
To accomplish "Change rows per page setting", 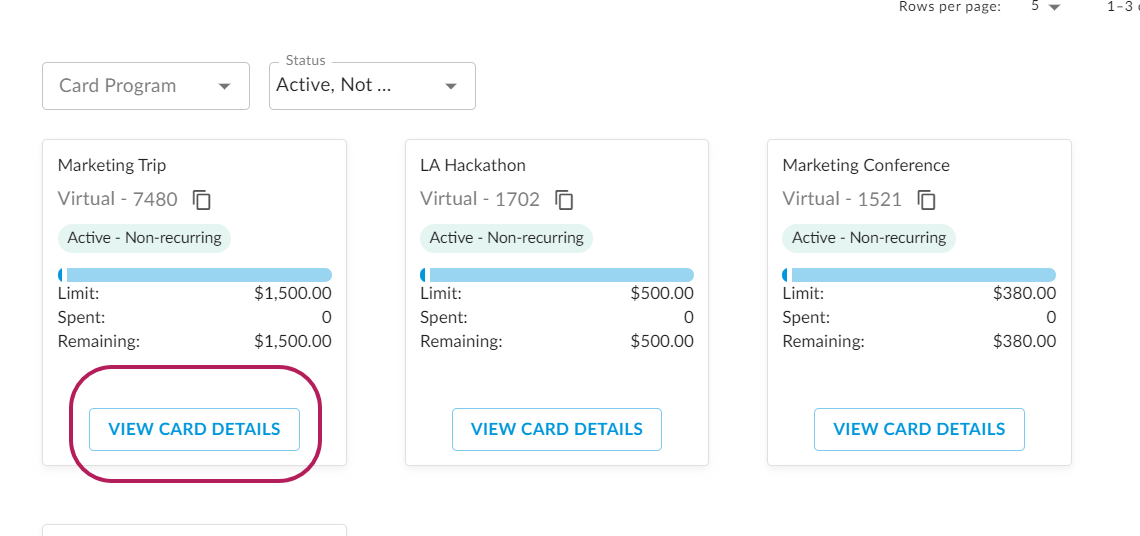I will [x=1045, y=7].
